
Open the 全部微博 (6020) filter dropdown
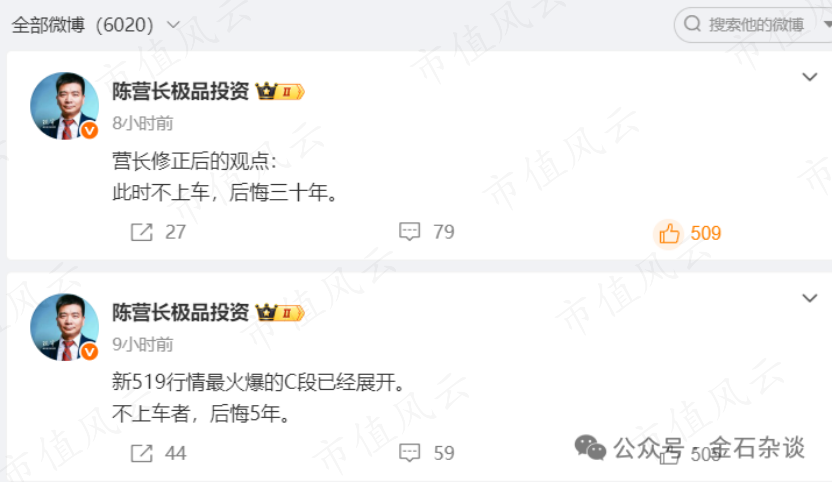pyautogui.click(x=96, y=25)
